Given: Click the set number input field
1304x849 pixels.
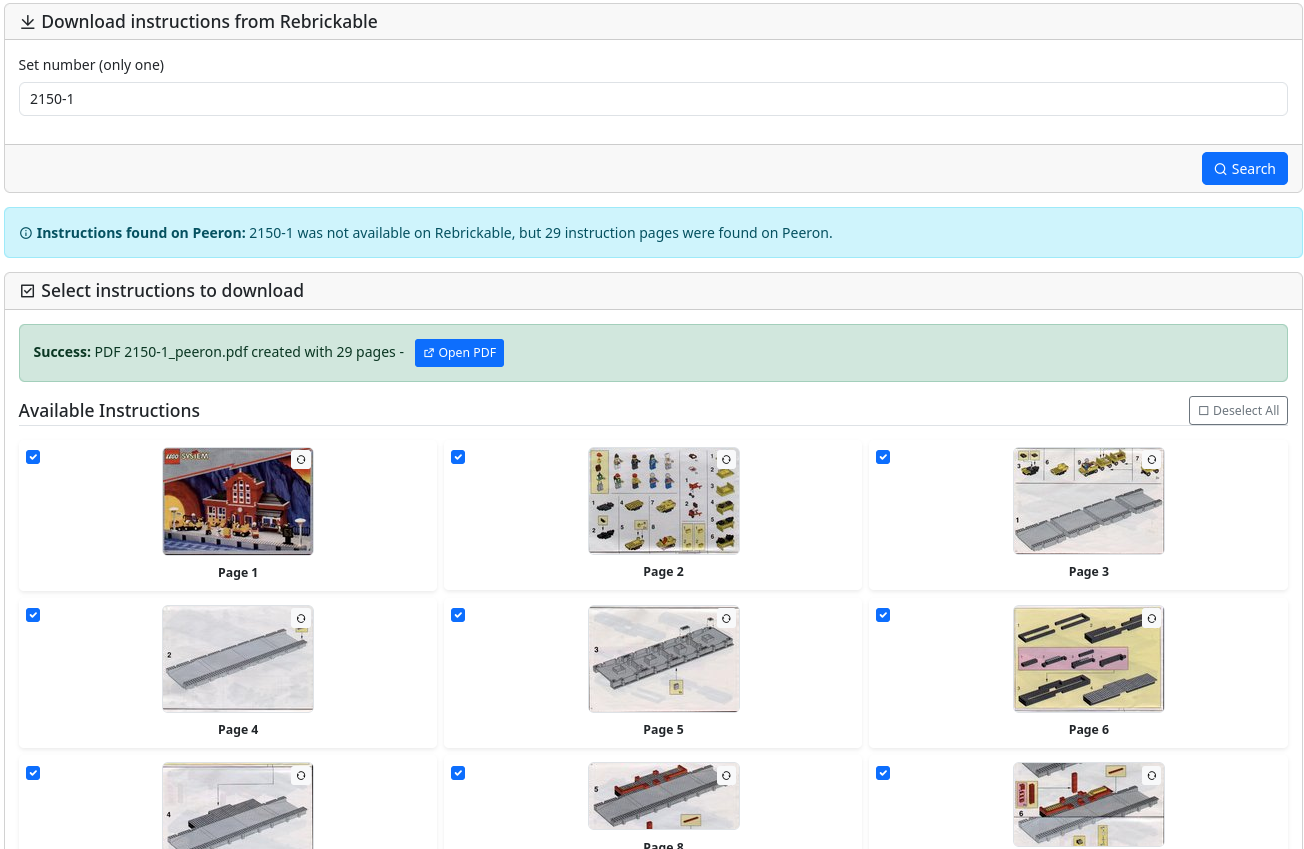Looking at the screenshot, I should (x=652, y=99).
